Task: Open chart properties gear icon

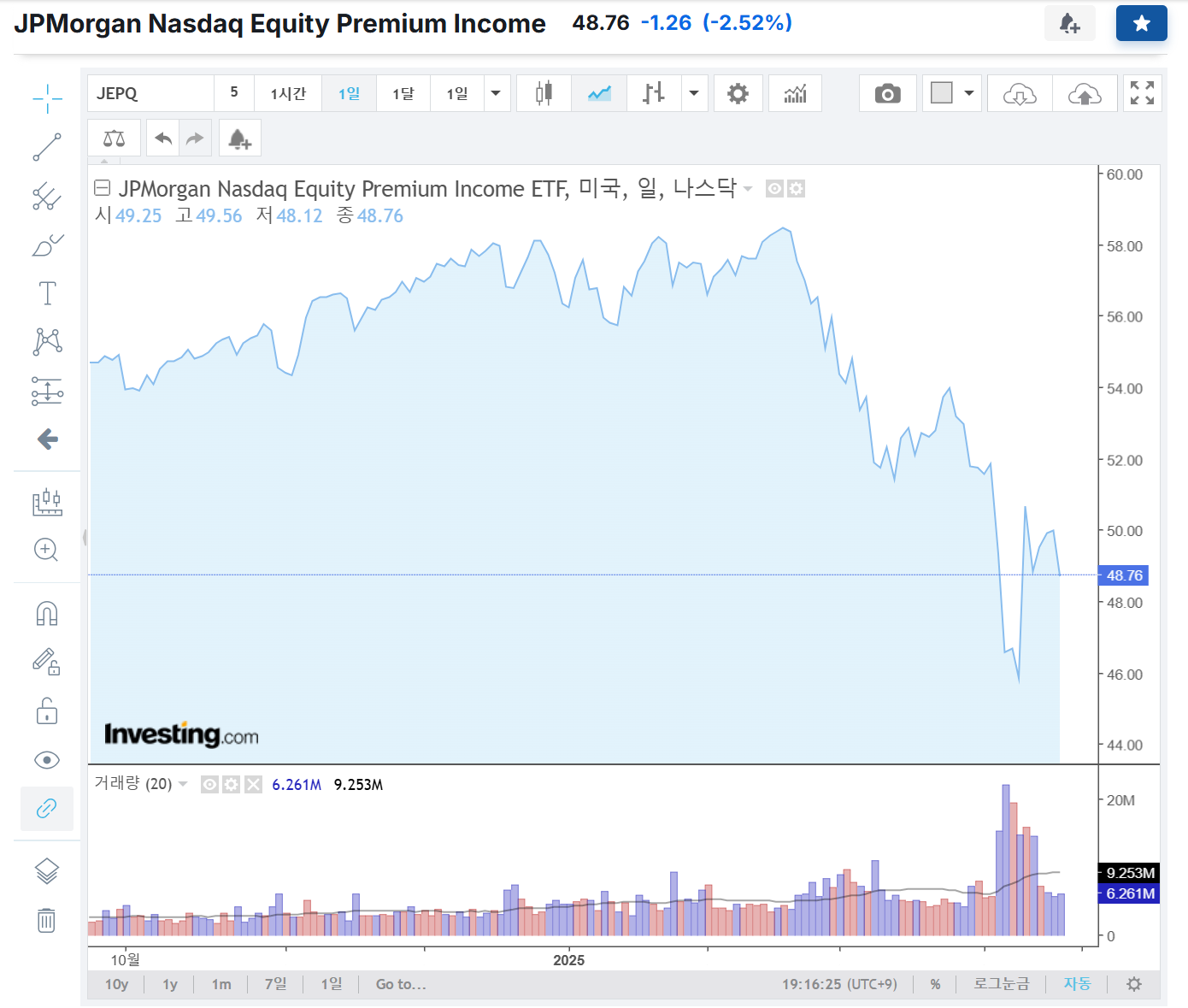Action: 738,93
